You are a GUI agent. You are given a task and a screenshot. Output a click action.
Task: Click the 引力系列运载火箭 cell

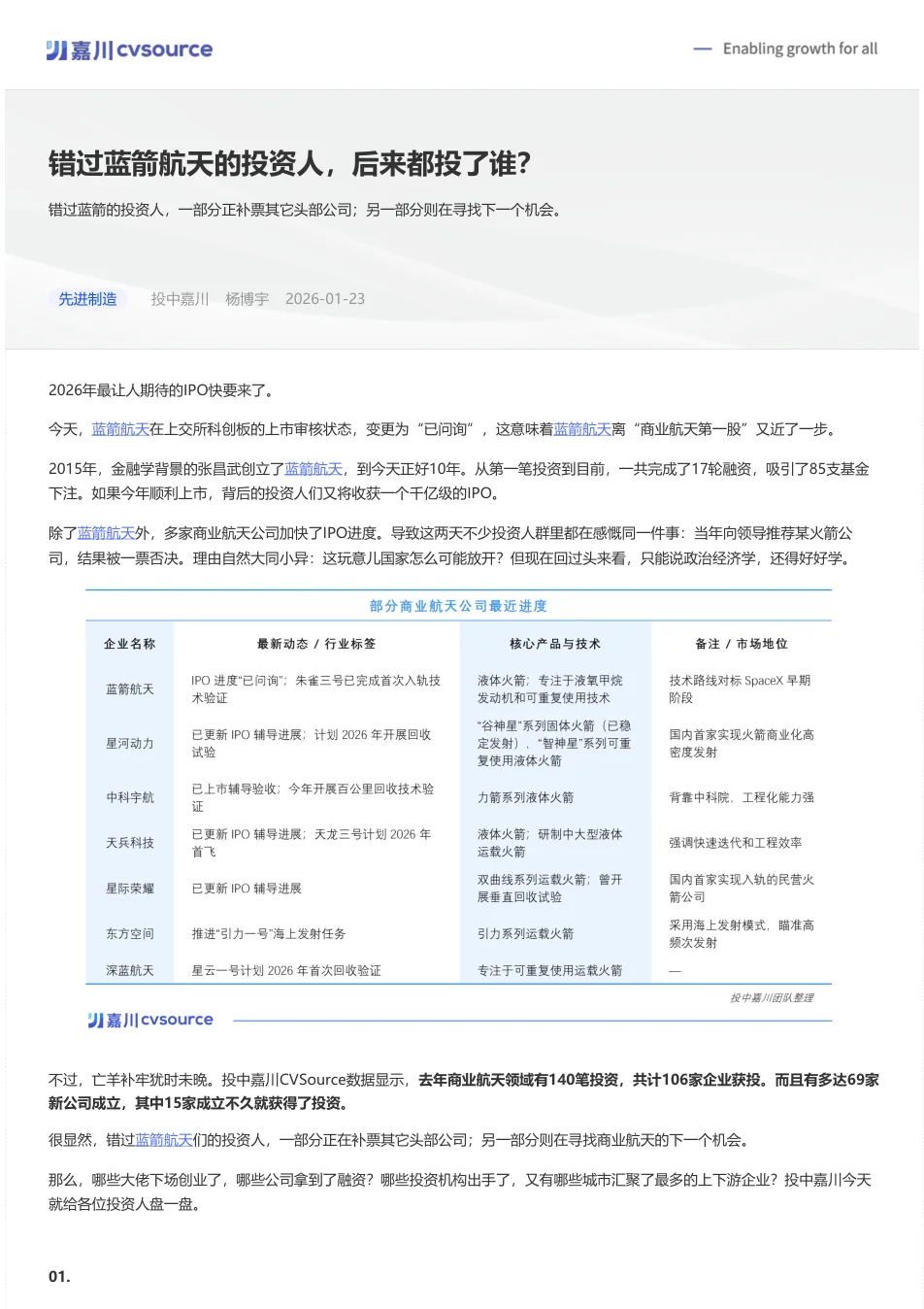525,934
